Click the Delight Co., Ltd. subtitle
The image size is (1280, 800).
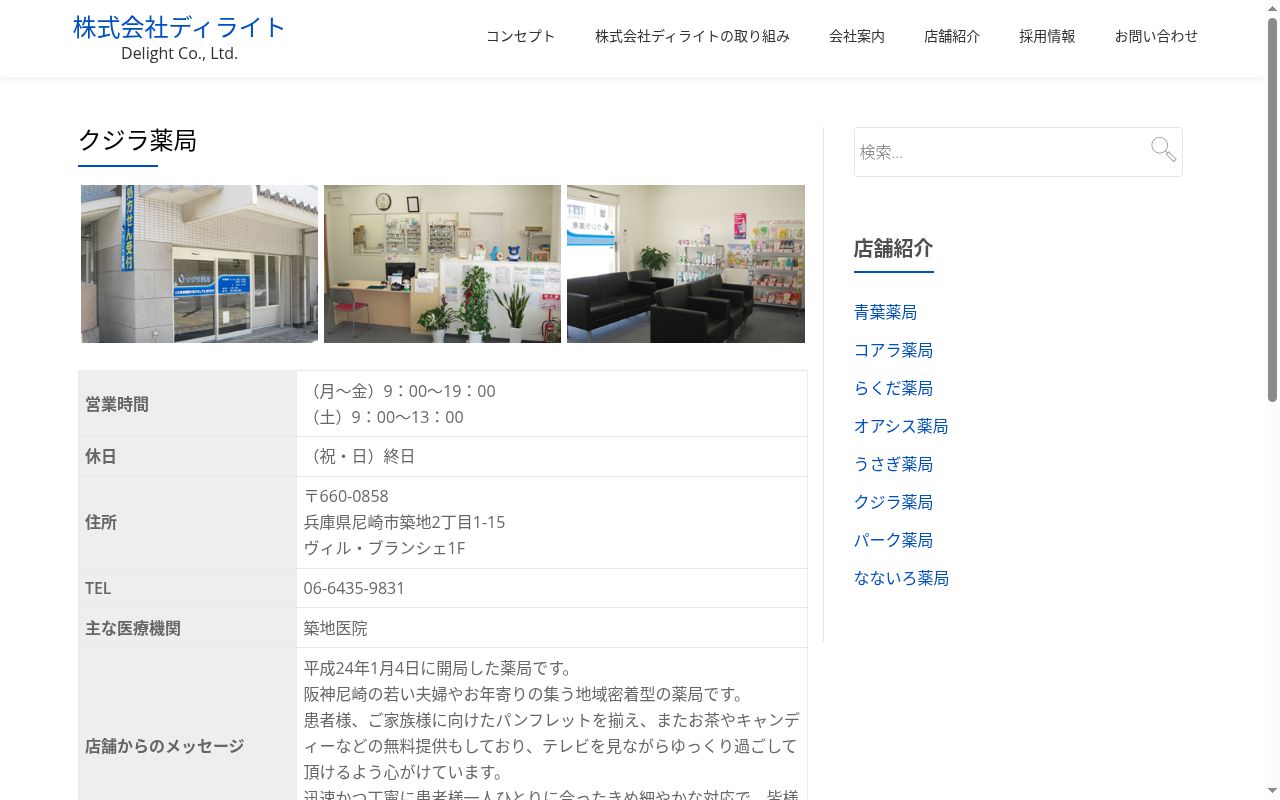tap(179, 54)
